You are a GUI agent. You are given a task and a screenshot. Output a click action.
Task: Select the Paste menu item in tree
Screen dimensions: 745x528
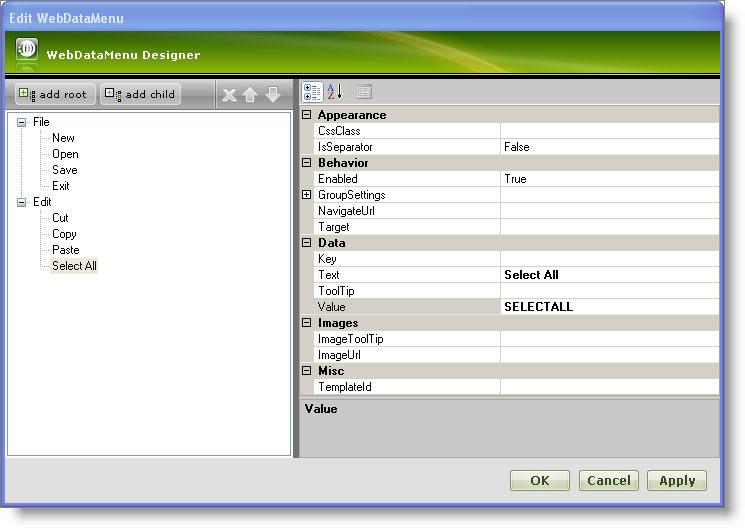[x=66, y=250]
